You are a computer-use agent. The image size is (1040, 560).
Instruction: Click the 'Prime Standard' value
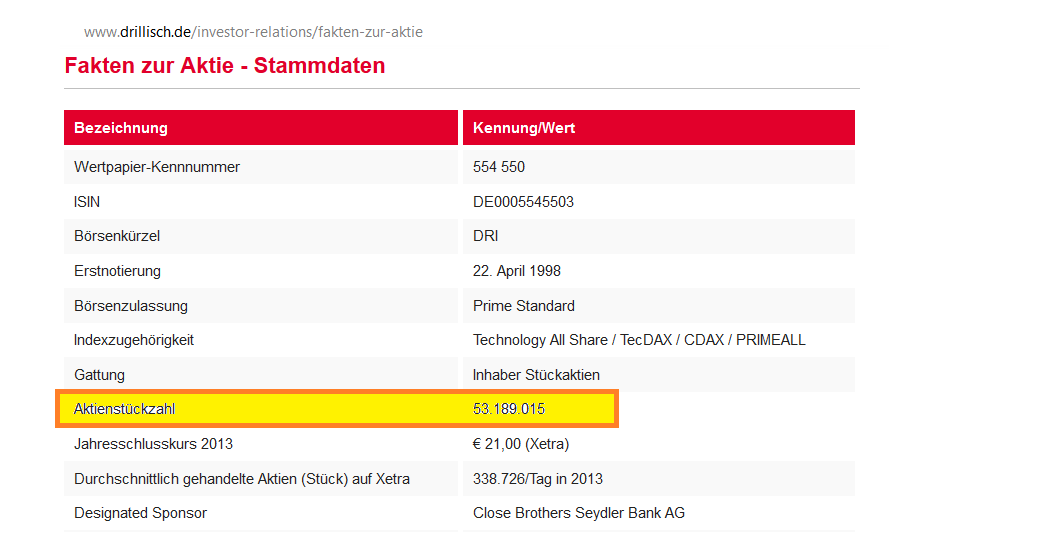point(524,306)
